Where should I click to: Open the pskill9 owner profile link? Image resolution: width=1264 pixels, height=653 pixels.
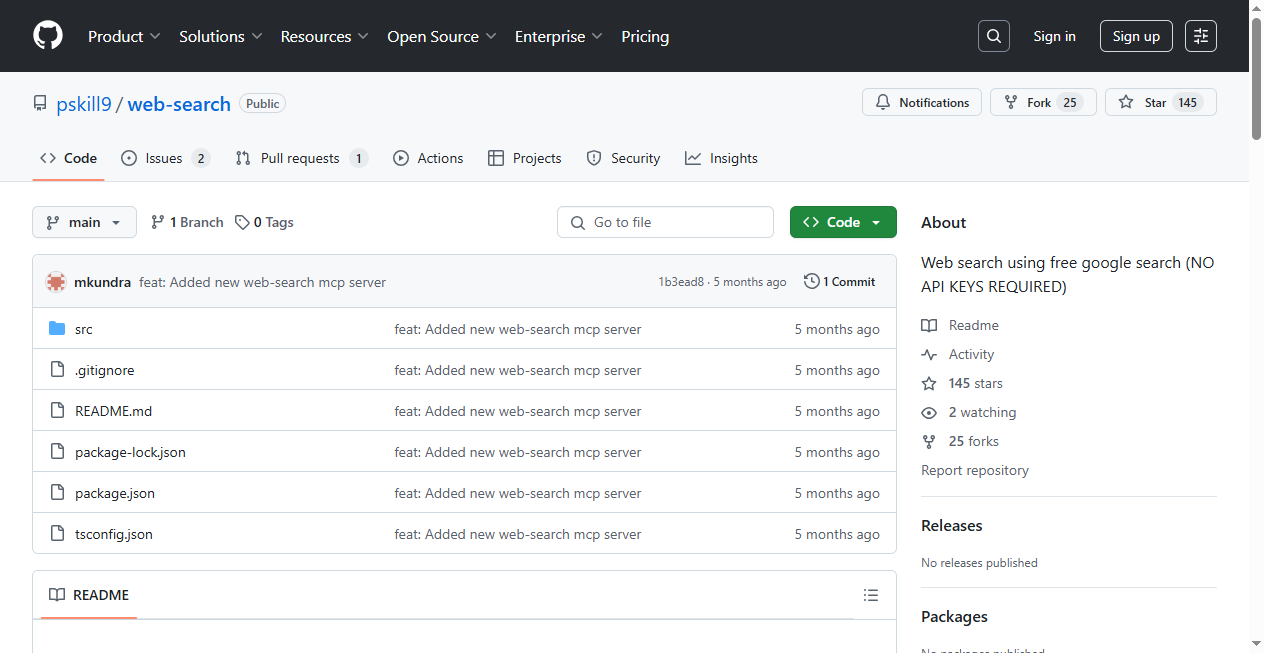click(84, 104)
